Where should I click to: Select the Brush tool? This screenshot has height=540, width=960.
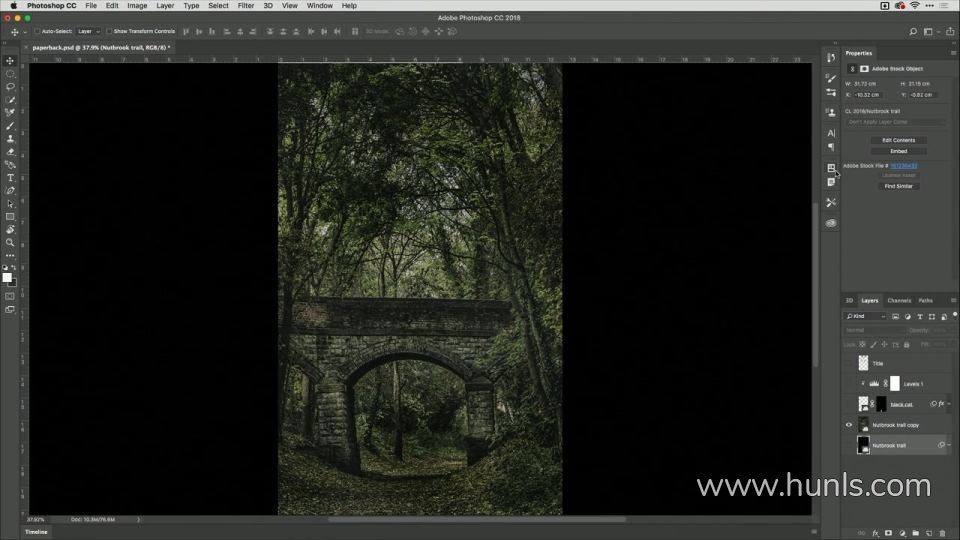[10, 126]
